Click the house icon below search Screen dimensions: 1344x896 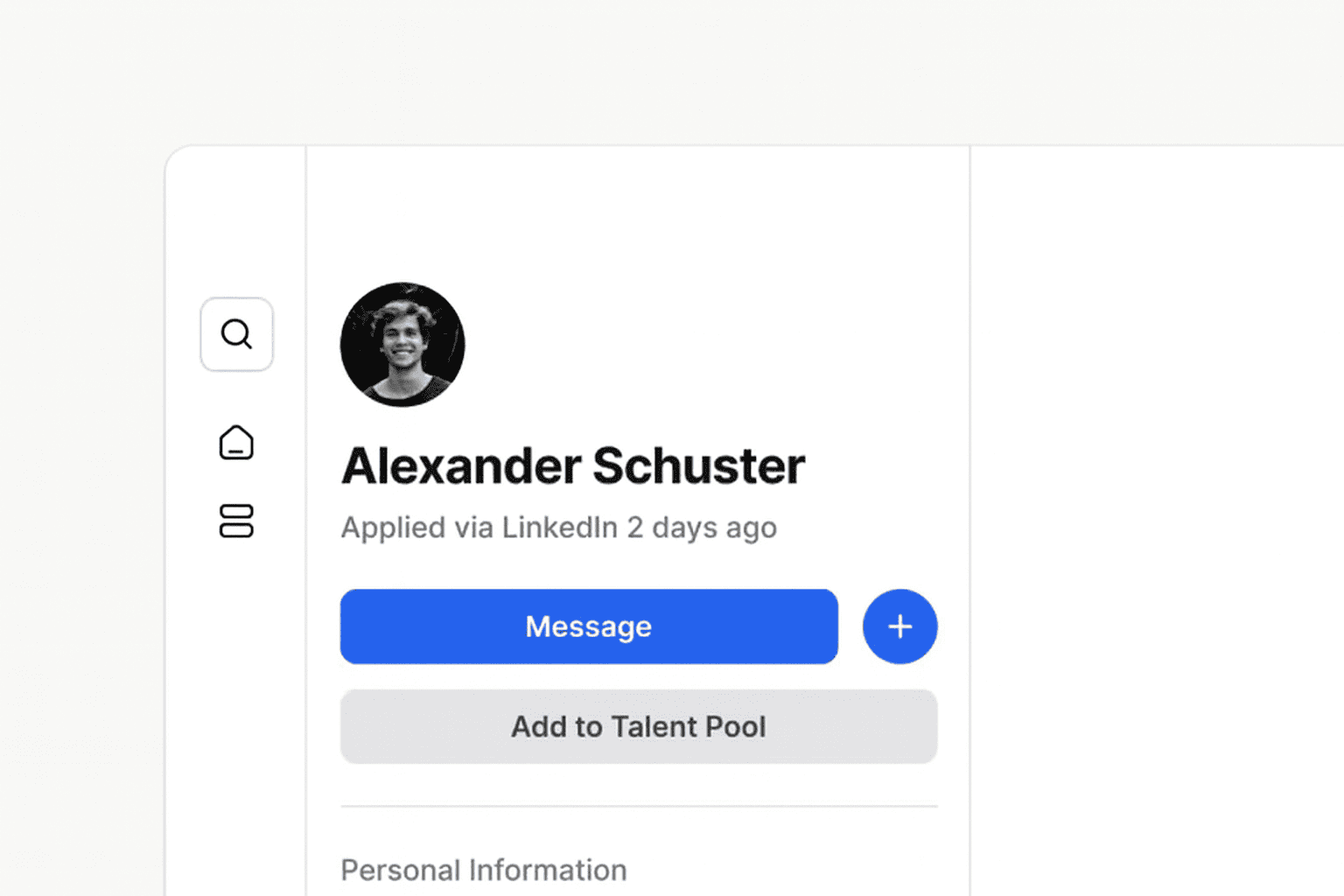click(x=236, y=443)
